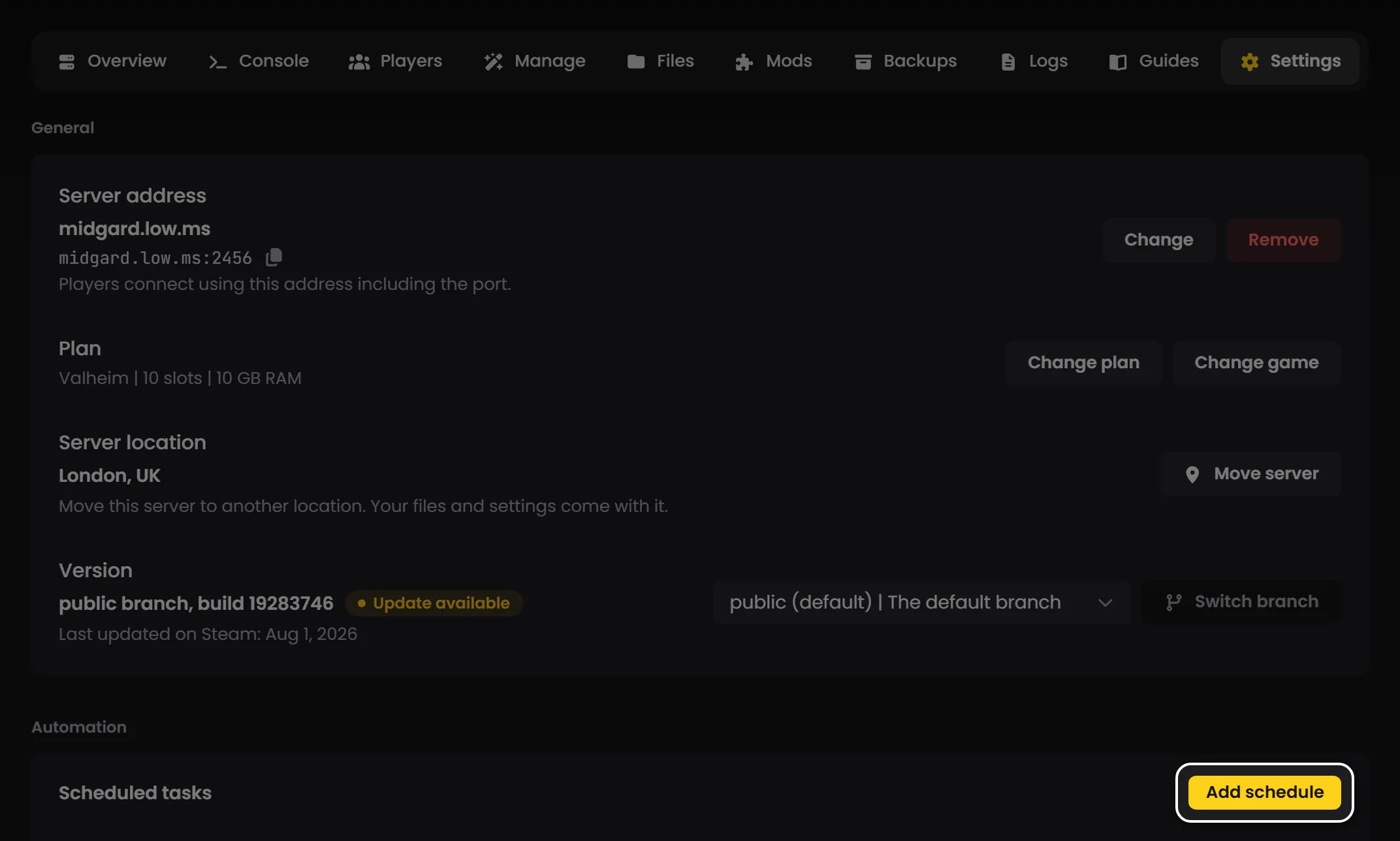Click the Console prompt icon
The width and height of the screenshot is (1400, 841).
tap(217, 61)
